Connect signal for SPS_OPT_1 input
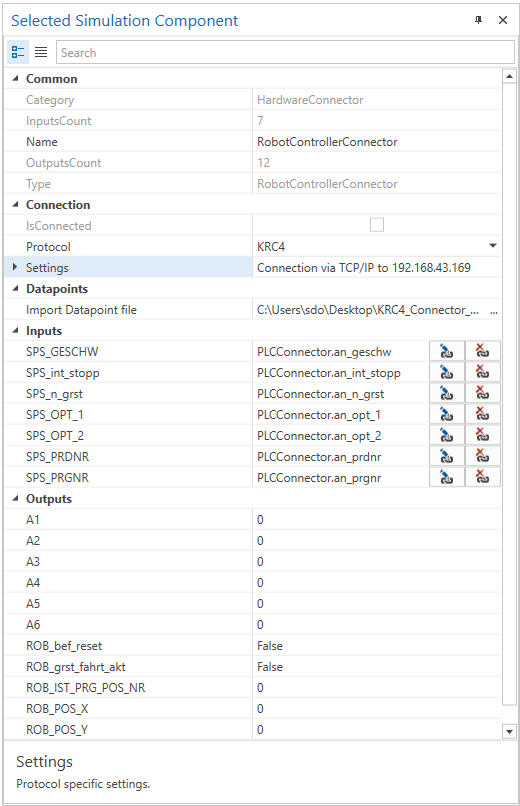Viewport: 520px width, 806px height. pos(447,415)
